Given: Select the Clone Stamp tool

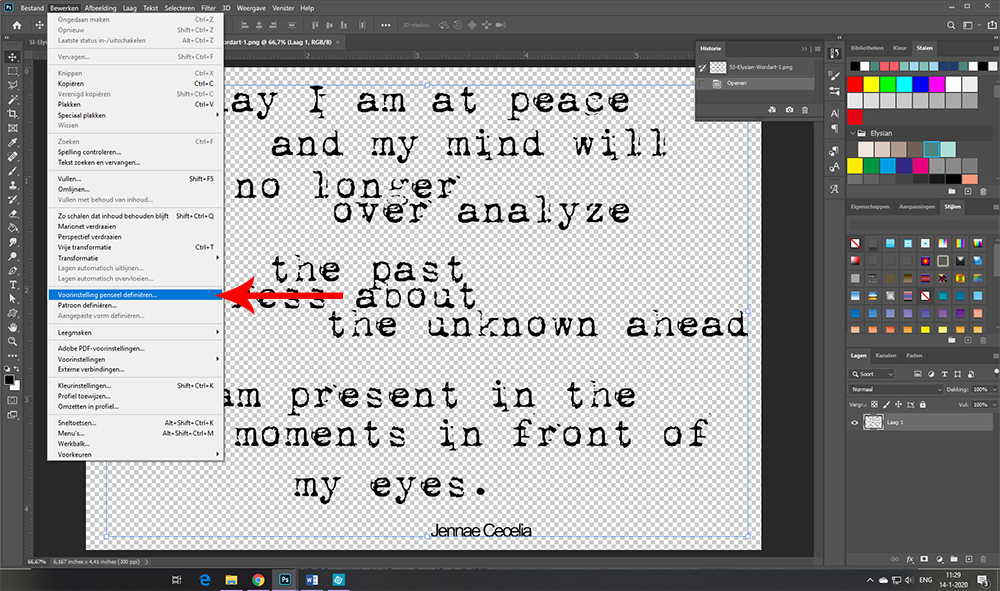Looking at the screenshot, I should point(12,185).
